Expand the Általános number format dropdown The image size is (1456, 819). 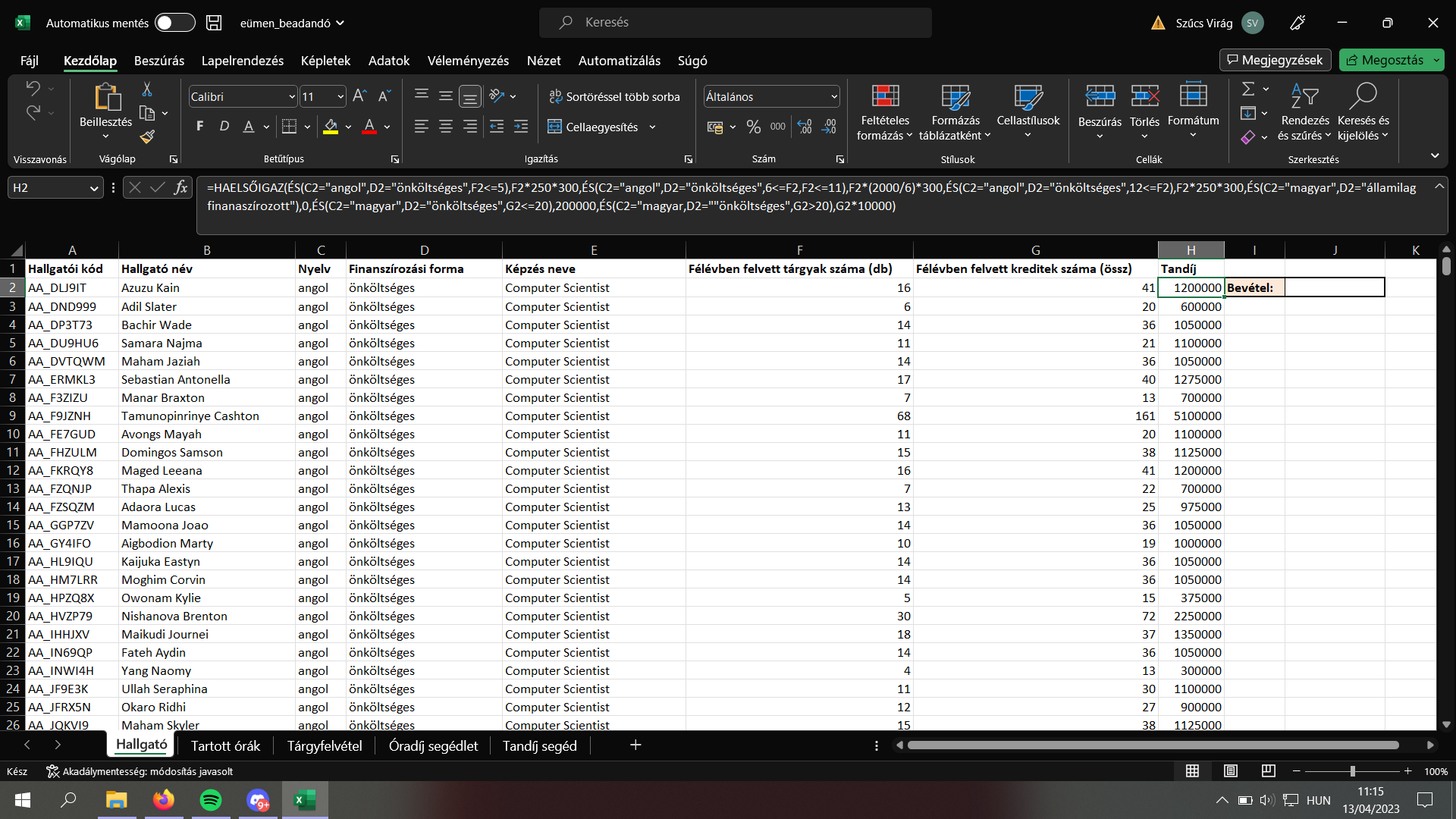pos(833,97)
